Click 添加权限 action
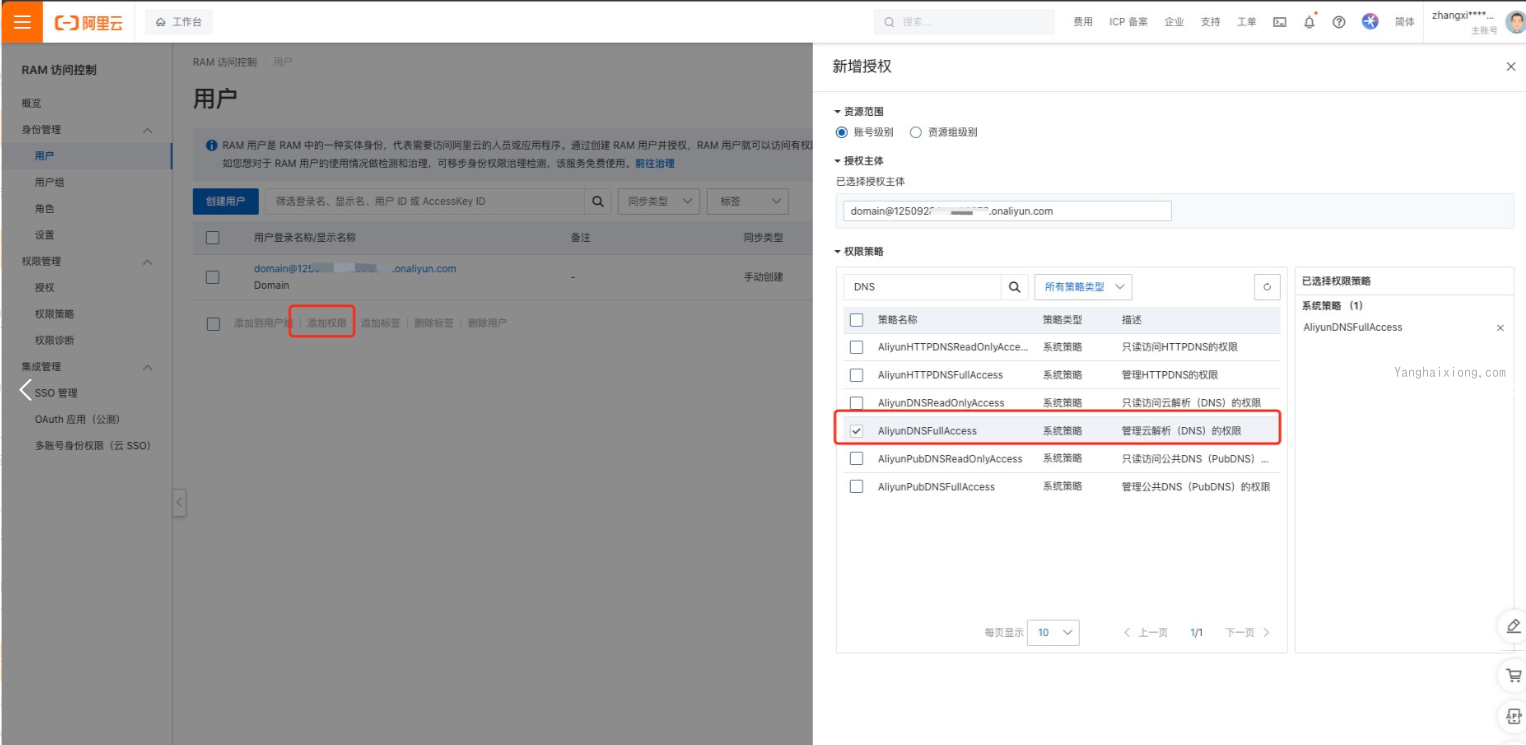The image size is (1526, 745). [326, 323]
